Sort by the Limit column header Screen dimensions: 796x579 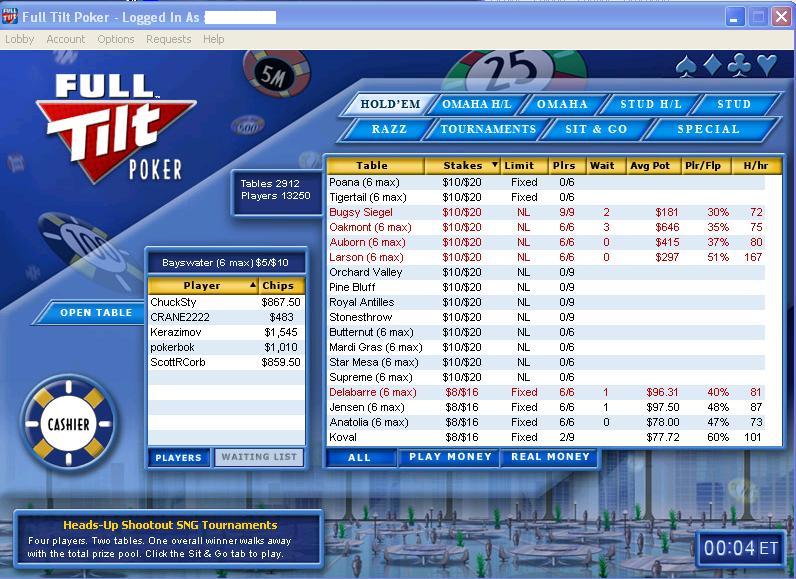click(x=523, y=165)
